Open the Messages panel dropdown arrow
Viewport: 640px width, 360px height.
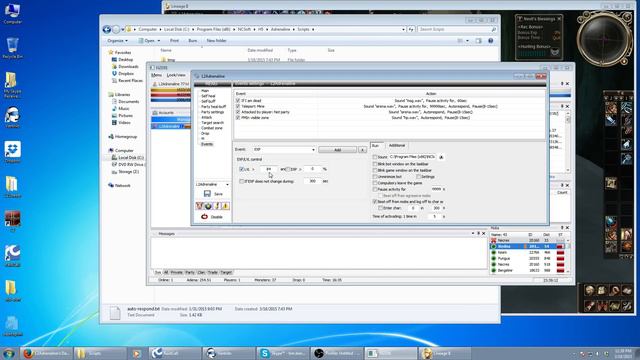pyautogui.click(x=473, y=233)
